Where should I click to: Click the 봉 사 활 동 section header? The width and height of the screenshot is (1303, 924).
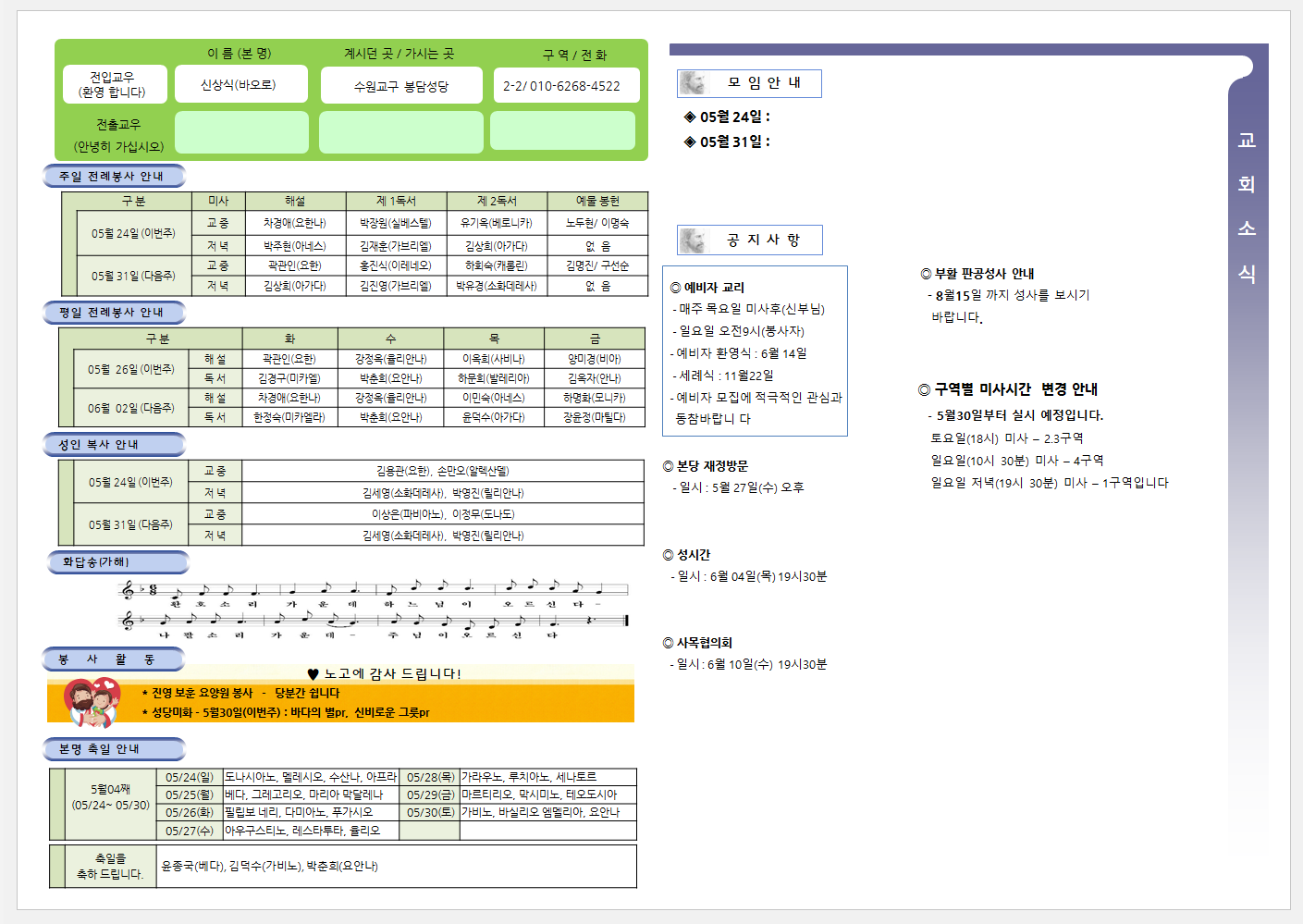click(x=113, y=659)
